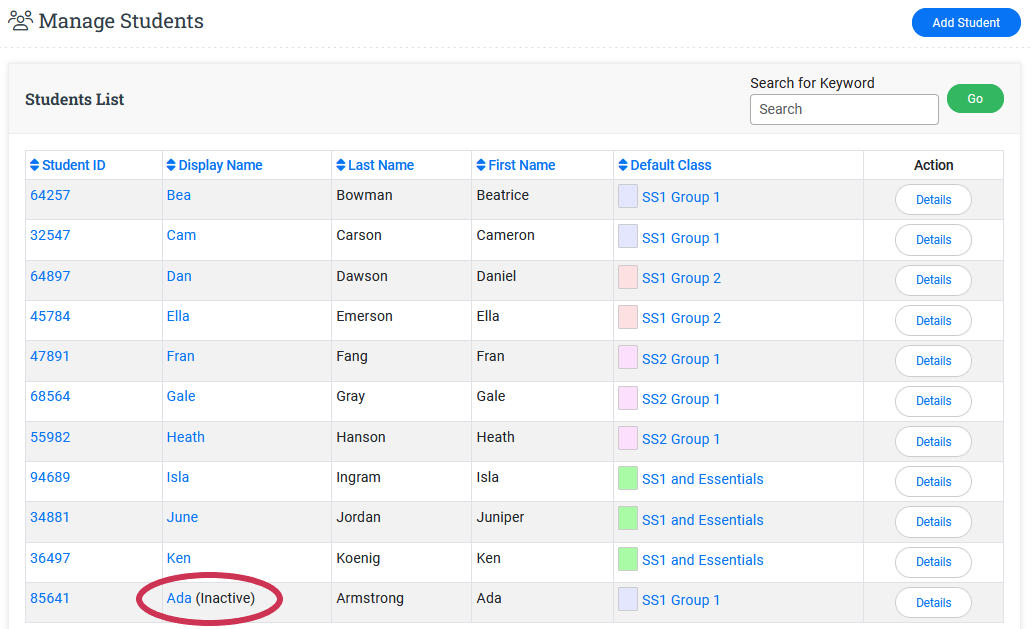Image resolution: width=1033 pixels, height=629 pixels.
Task: Open SS1 and Essentials class for Ken
Action: point(702,560)
